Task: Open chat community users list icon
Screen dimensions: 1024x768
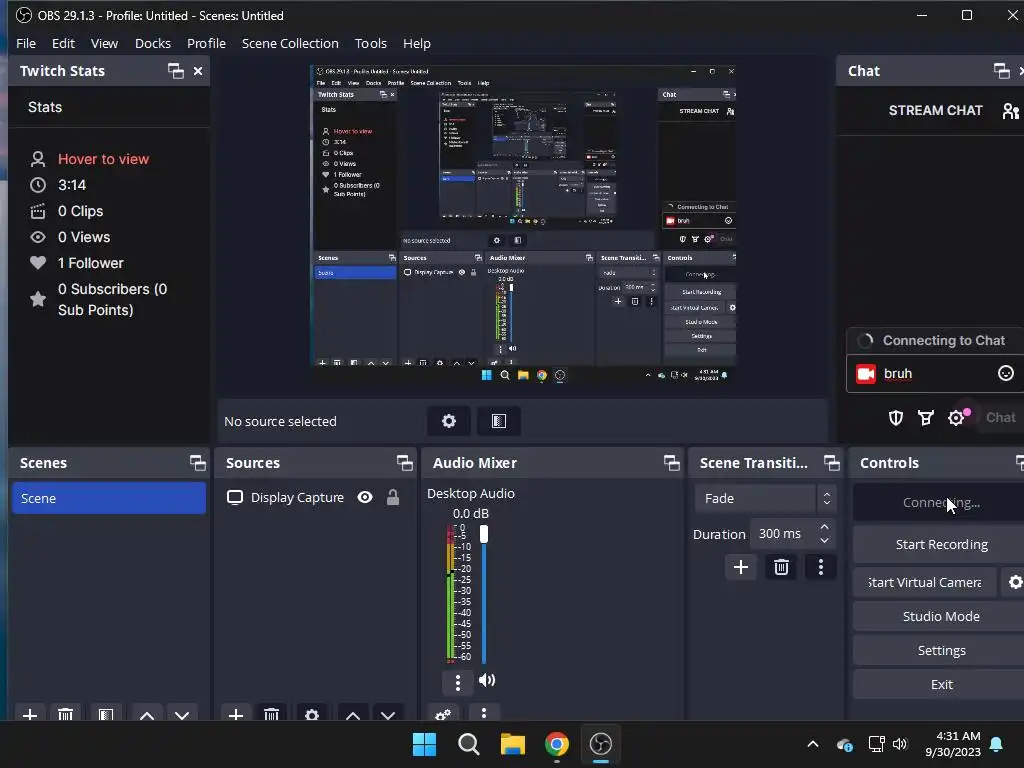Action: pos(1010,111)
